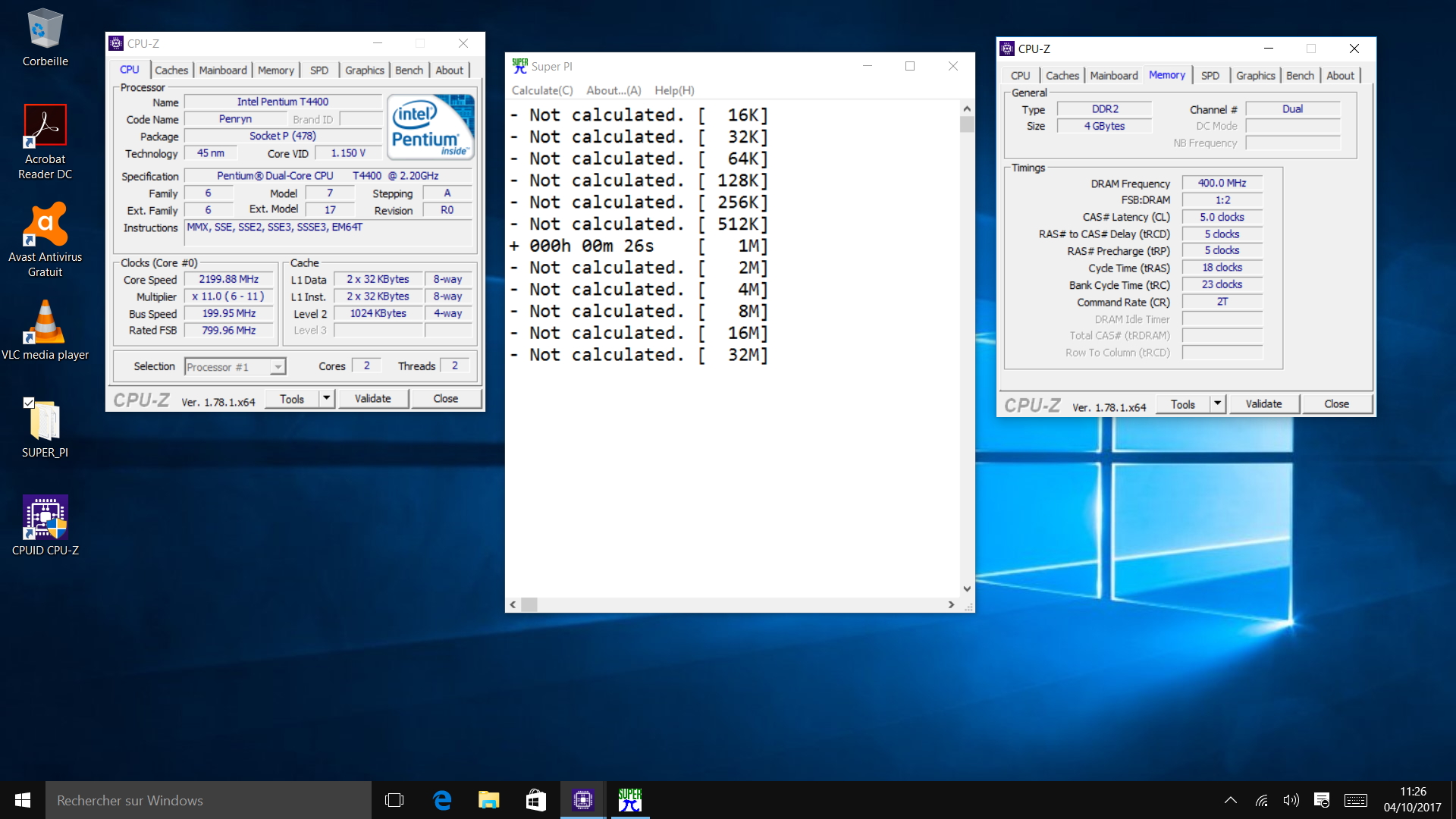
Task: Switch to Super PI taskbar button
Action: (x=630, y=800)
